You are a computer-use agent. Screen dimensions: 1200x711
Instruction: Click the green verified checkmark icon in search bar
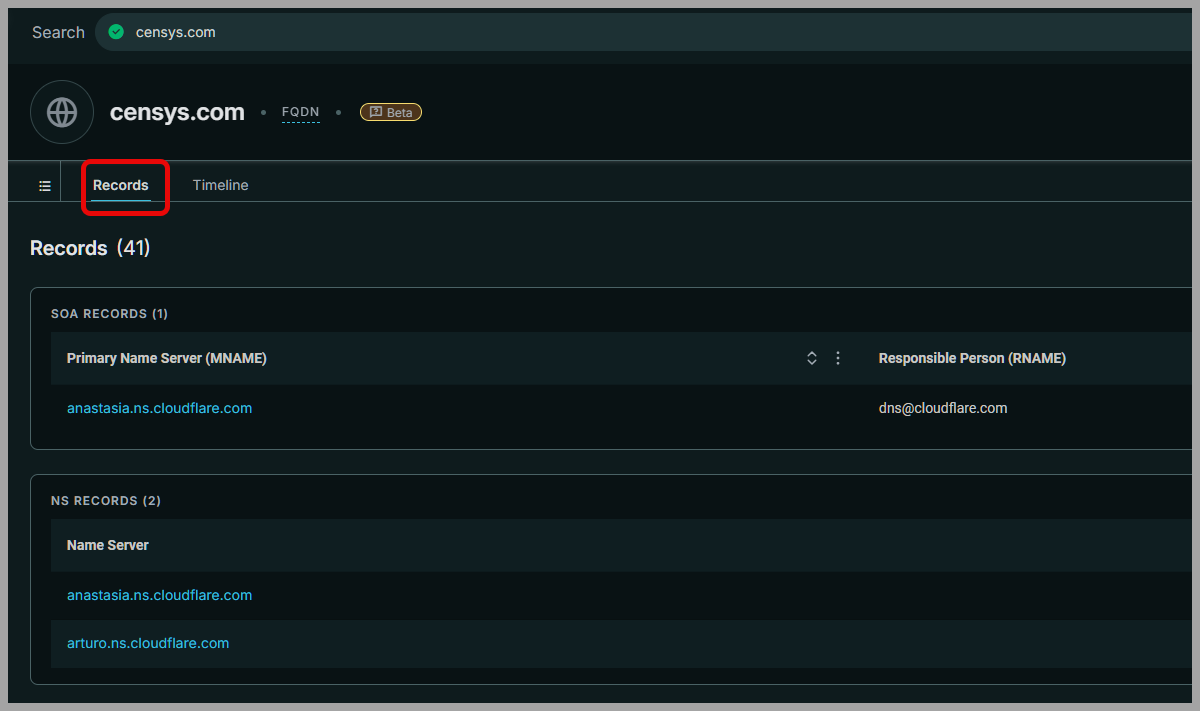116,32
